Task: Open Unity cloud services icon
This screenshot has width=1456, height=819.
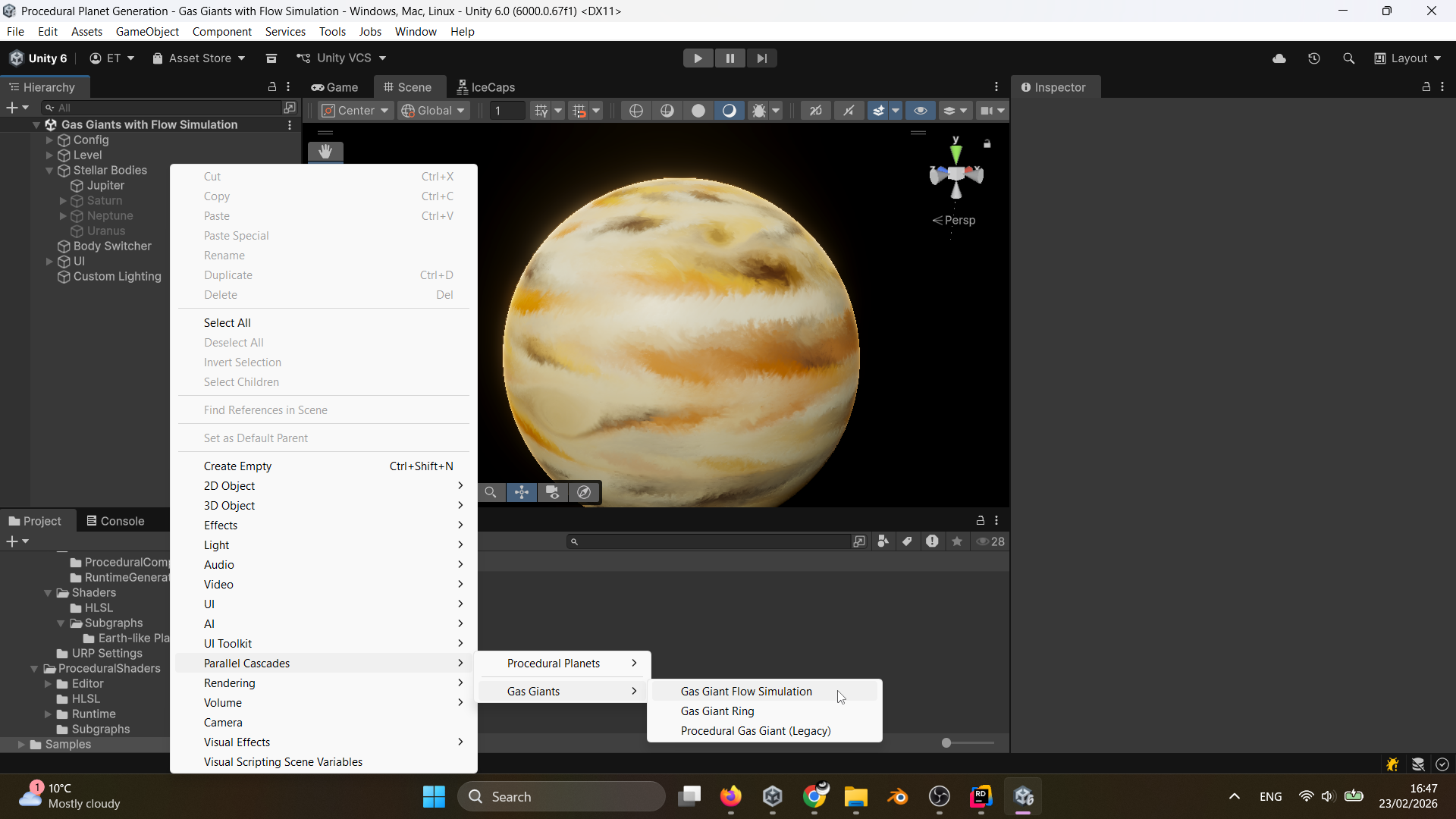Action: [1279, 58]
